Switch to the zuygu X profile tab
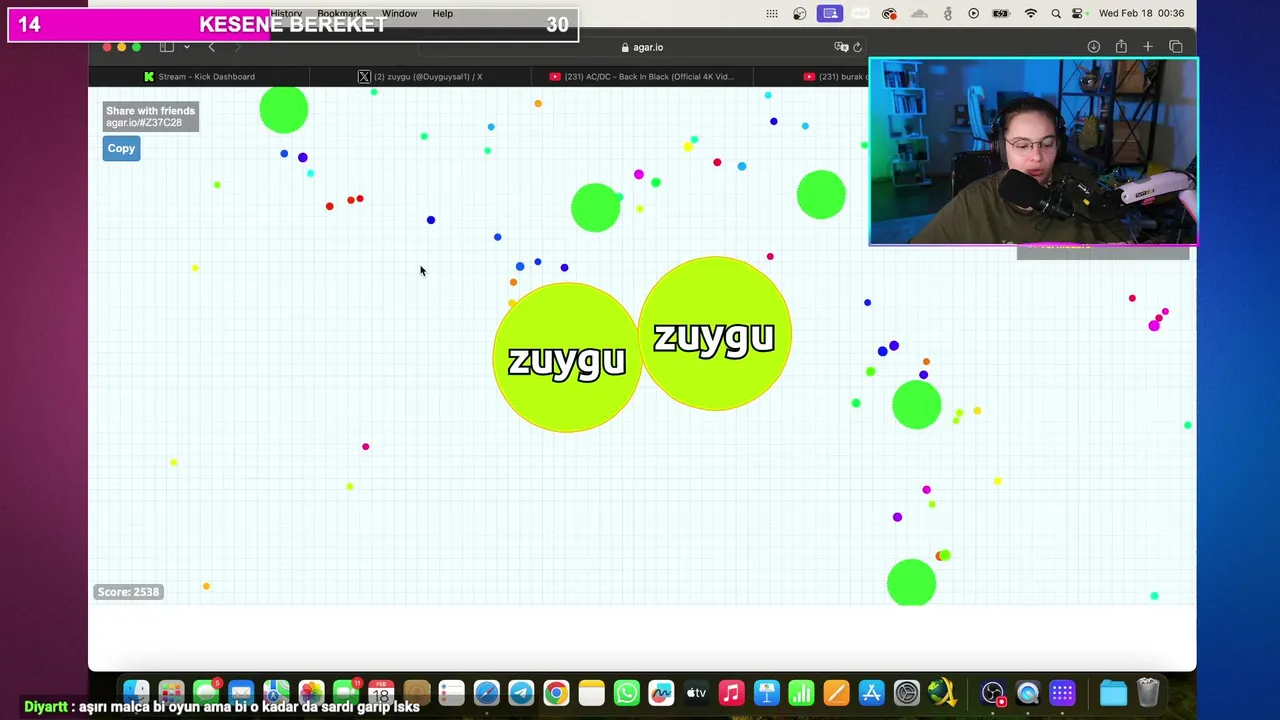1280x720 pixels. 420,76
